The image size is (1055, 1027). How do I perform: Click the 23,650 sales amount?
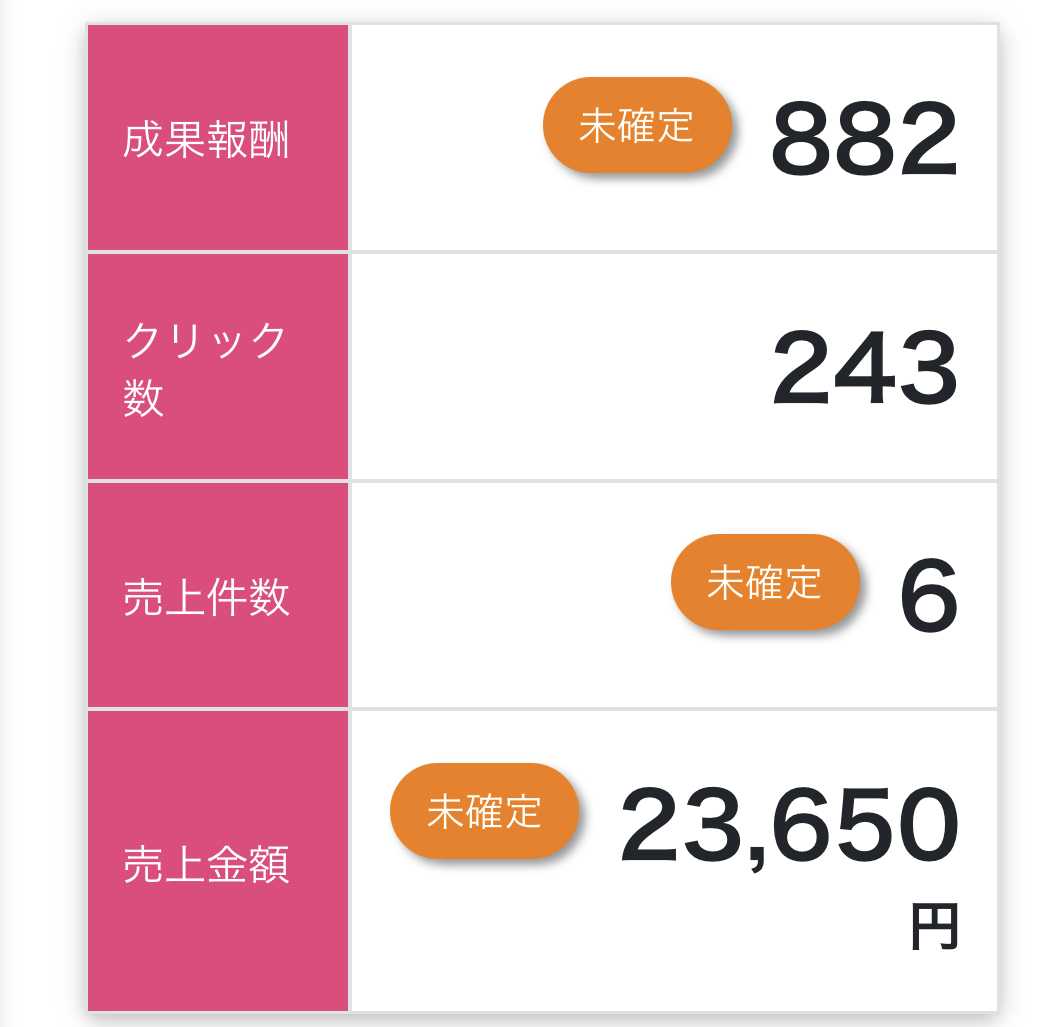pyautogui.click(x=789, y=826)
